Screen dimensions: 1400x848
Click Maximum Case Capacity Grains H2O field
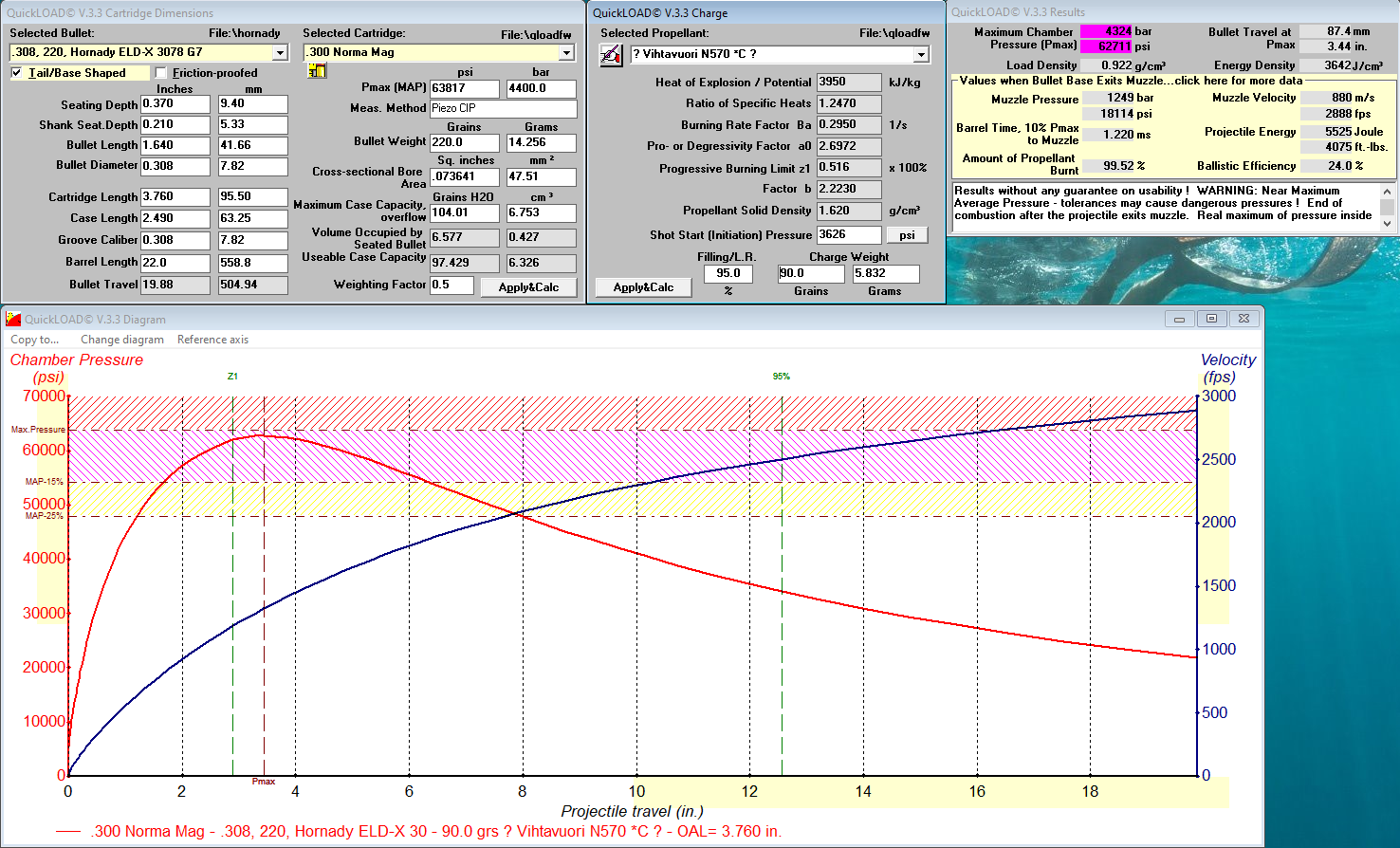click(x=465, y=213)
